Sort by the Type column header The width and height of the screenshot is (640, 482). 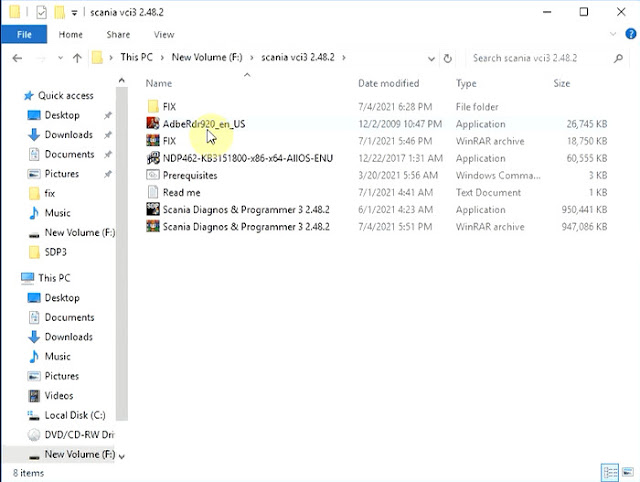(466, 83)
